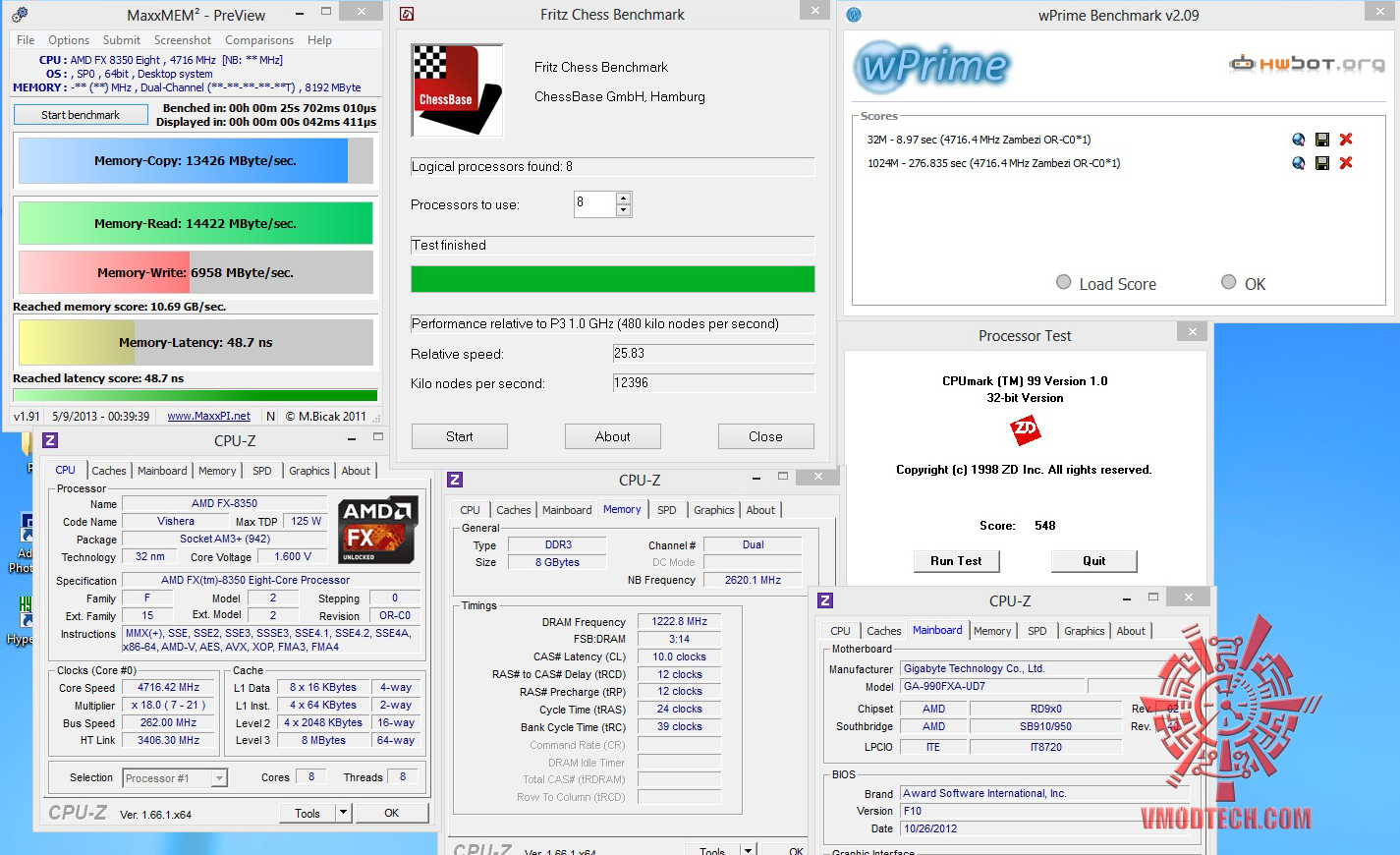Click the ZD logo in Processor Test
The image size is (1400, 855).
[x=1025, y=429]
